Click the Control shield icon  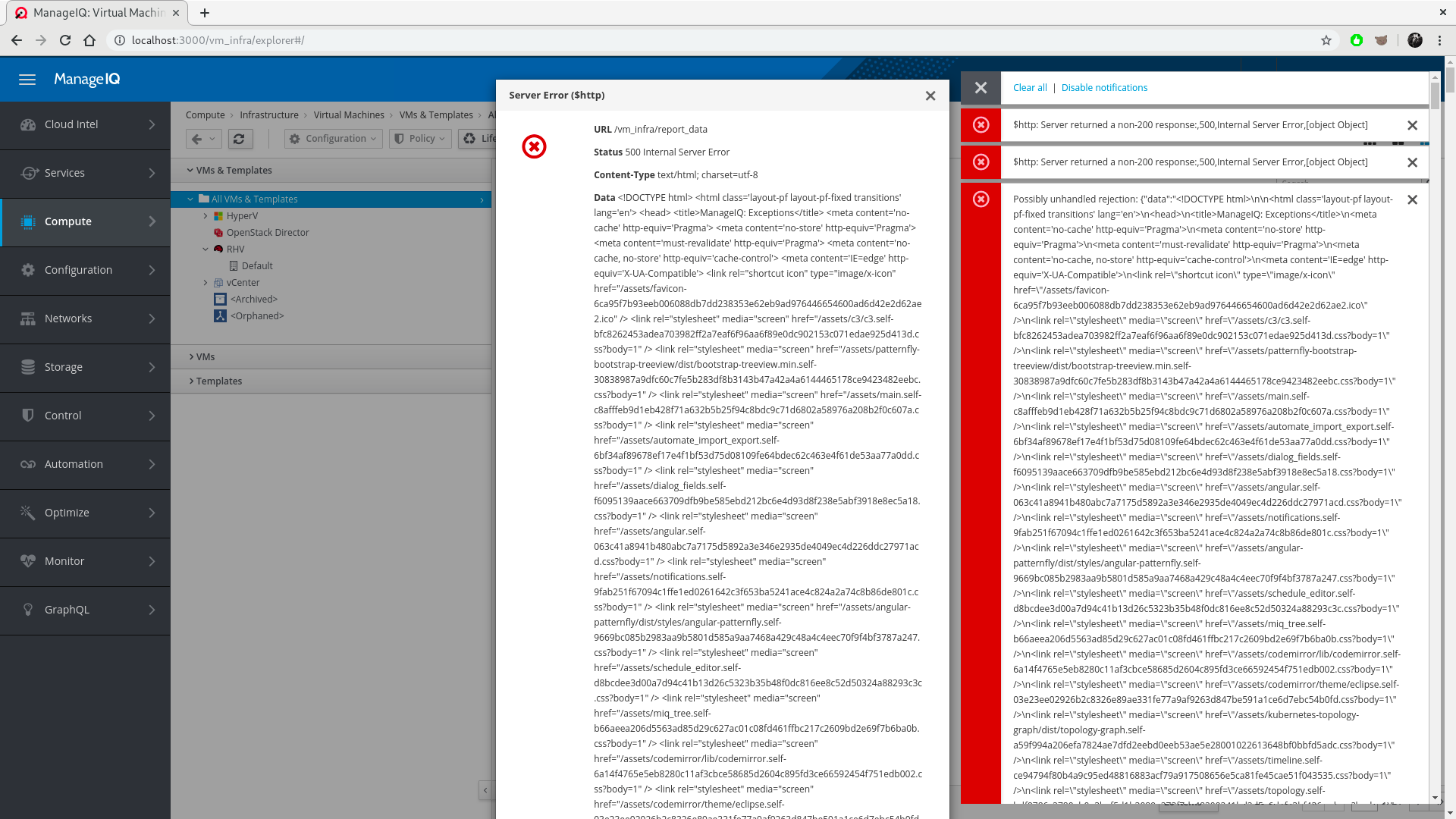[x=28, y=416]
